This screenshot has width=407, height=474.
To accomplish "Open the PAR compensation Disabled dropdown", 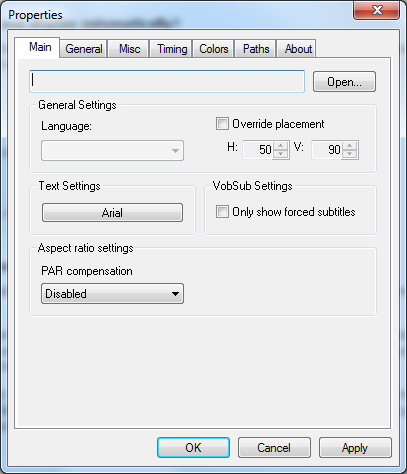I will pyautogui.click(x=112, y=294).
